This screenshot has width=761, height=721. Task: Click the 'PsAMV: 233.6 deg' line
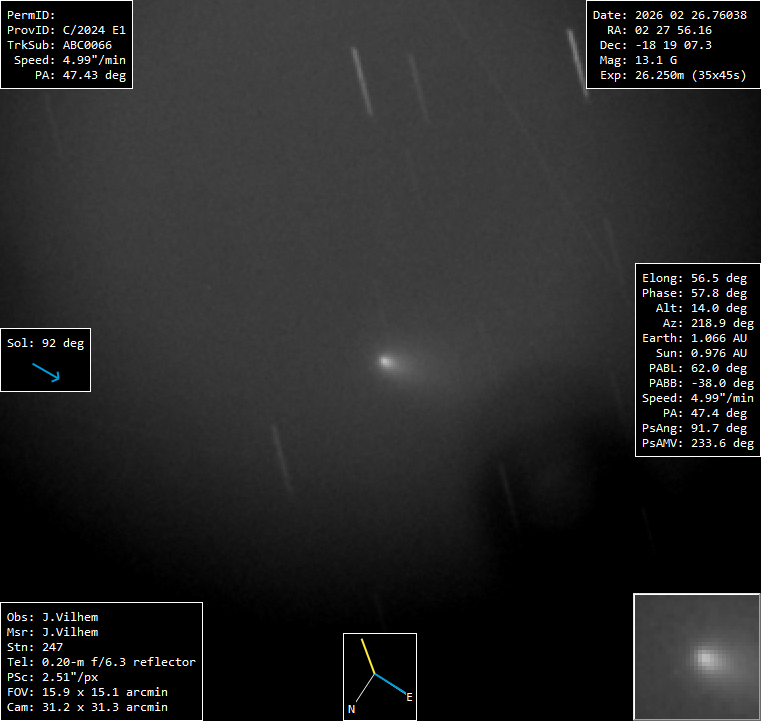point(698,443)
